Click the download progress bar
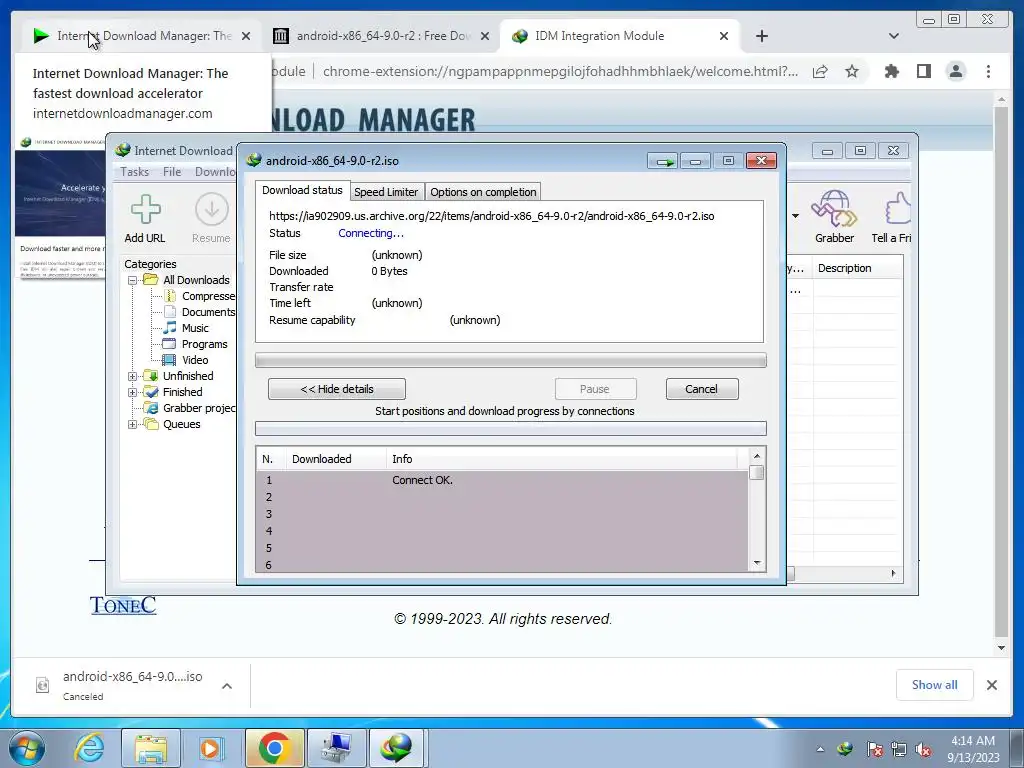Image resolution: width=1024 pixels, height=768 pixels. click(511, 360)
